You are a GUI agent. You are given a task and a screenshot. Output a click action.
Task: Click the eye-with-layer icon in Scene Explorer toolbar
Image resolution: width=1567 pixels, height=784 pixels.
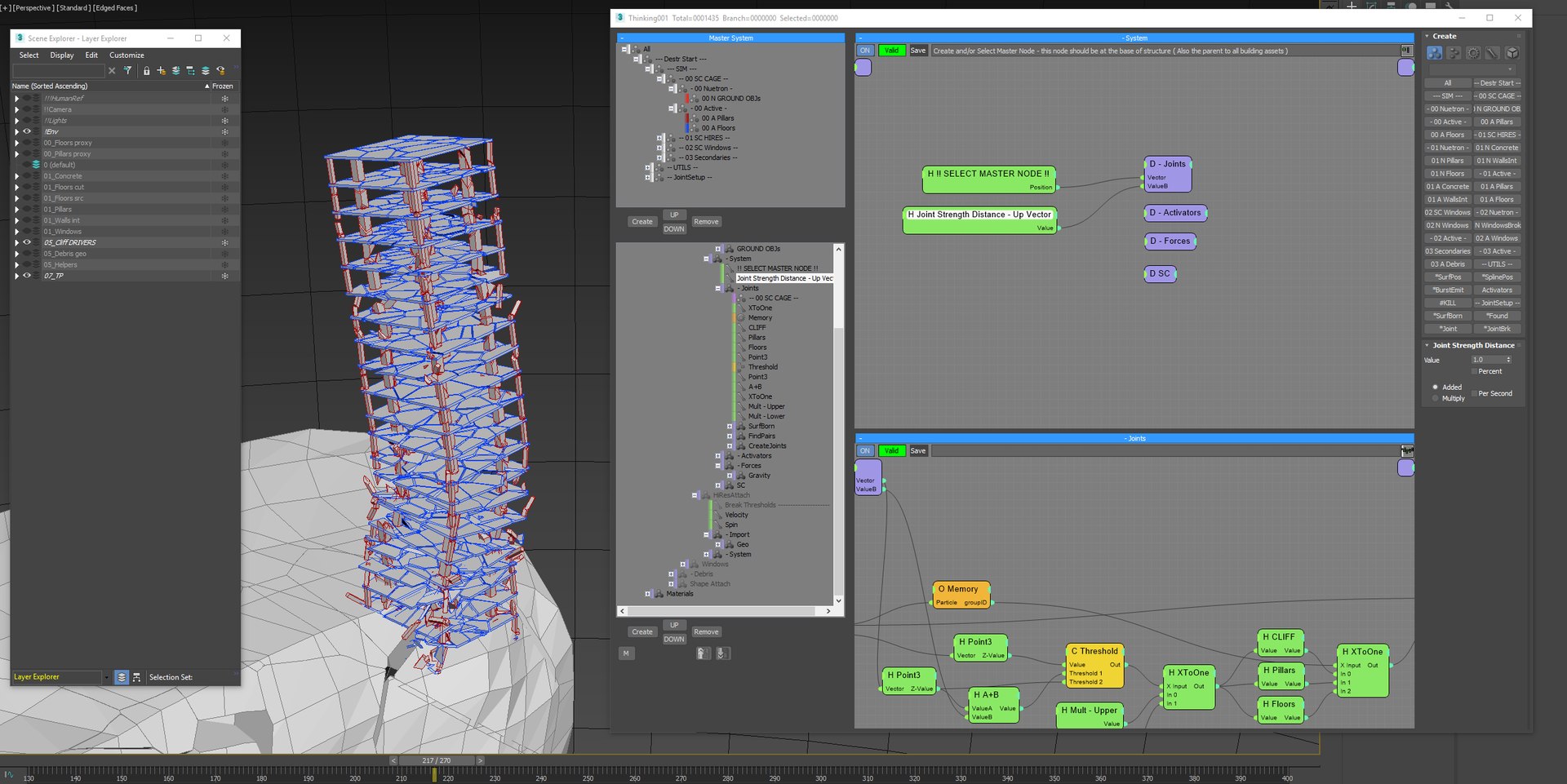pos(220,71)
